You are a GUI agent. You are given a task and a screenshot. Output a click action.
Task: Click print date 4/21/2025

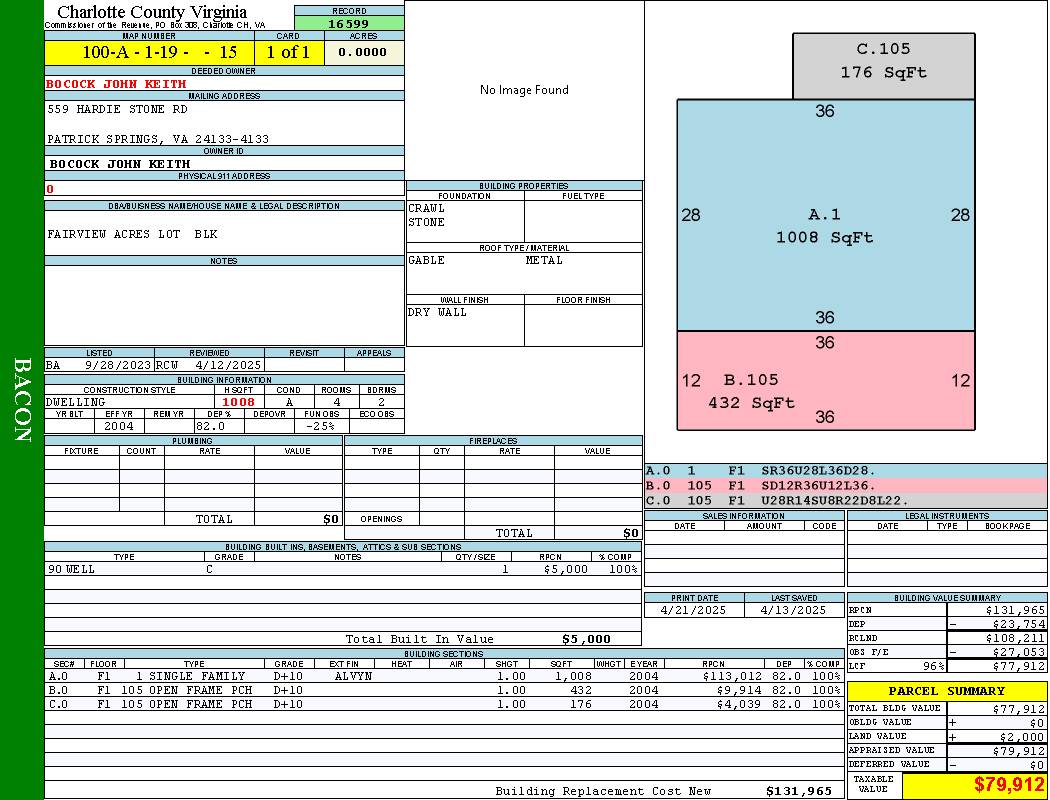(693, 610)
